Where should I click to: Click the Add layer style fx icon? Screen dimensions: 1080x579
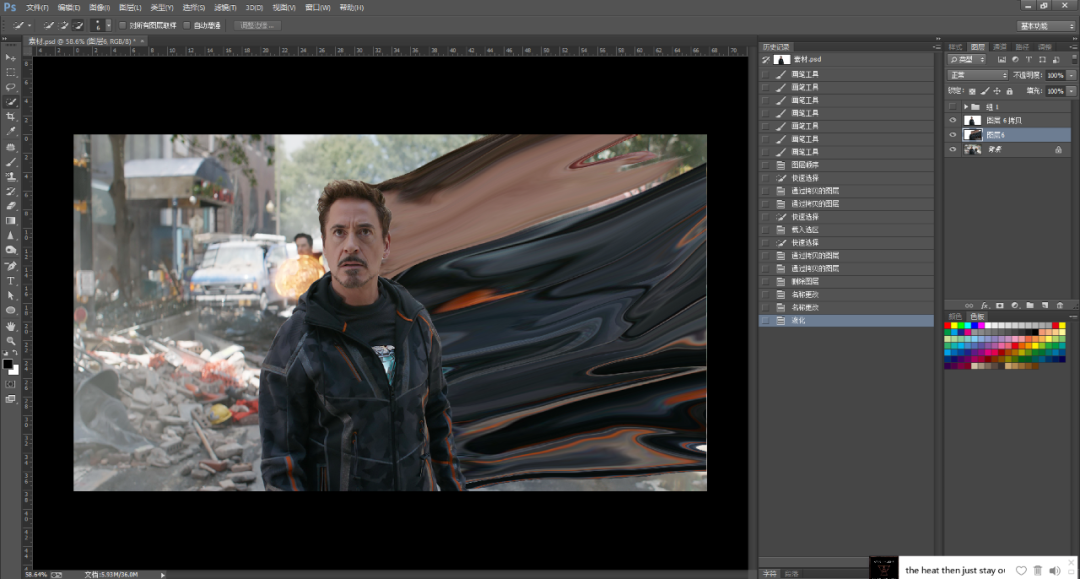(984, 306)
